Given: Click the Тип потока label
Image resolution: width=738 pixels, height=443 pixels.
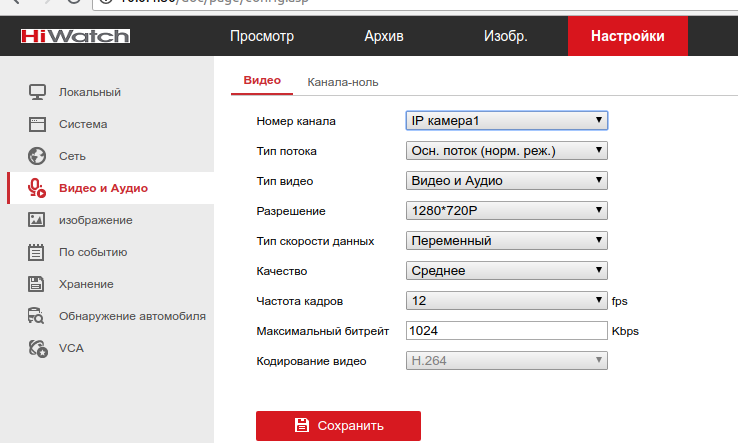Looking at the screenshot, I should click(x=287, y=151).
